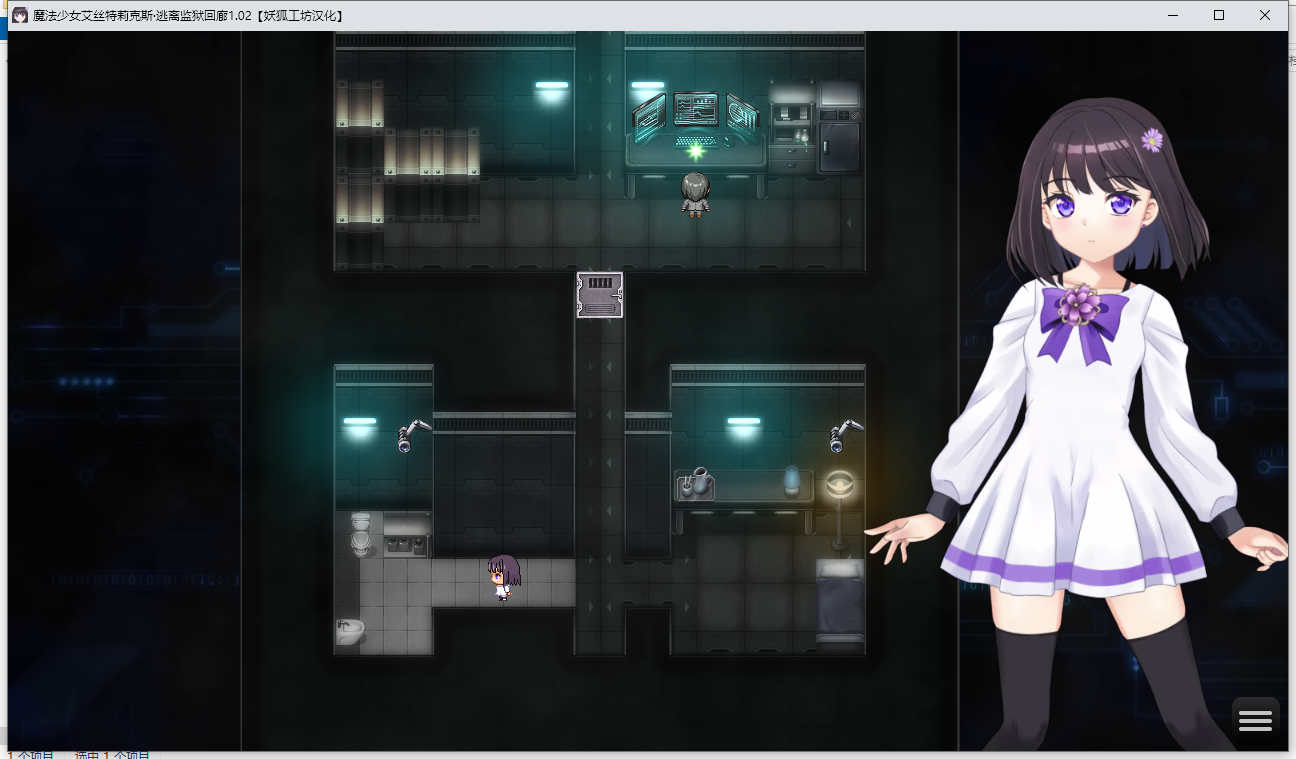
Task: Interact with the green sparkle on the computer desk
Action: coord(696,151)
